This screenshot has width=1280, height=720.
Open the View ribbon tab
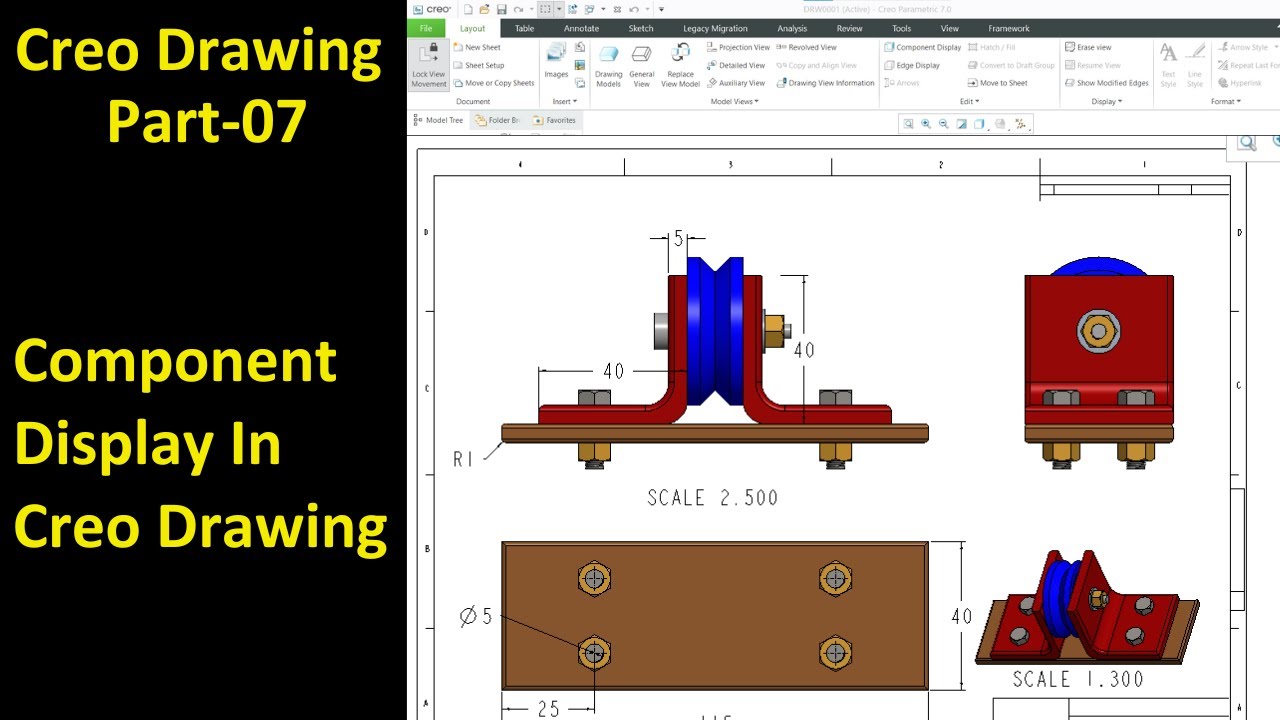(950, 28)
